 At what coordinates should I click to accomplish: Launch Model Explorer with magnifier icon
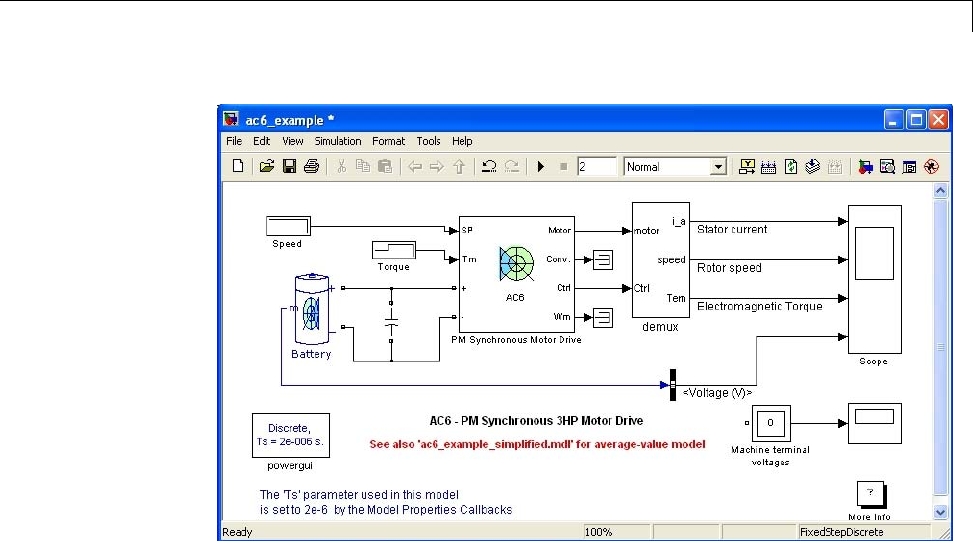pyautogui.click(x=887, y=166)
